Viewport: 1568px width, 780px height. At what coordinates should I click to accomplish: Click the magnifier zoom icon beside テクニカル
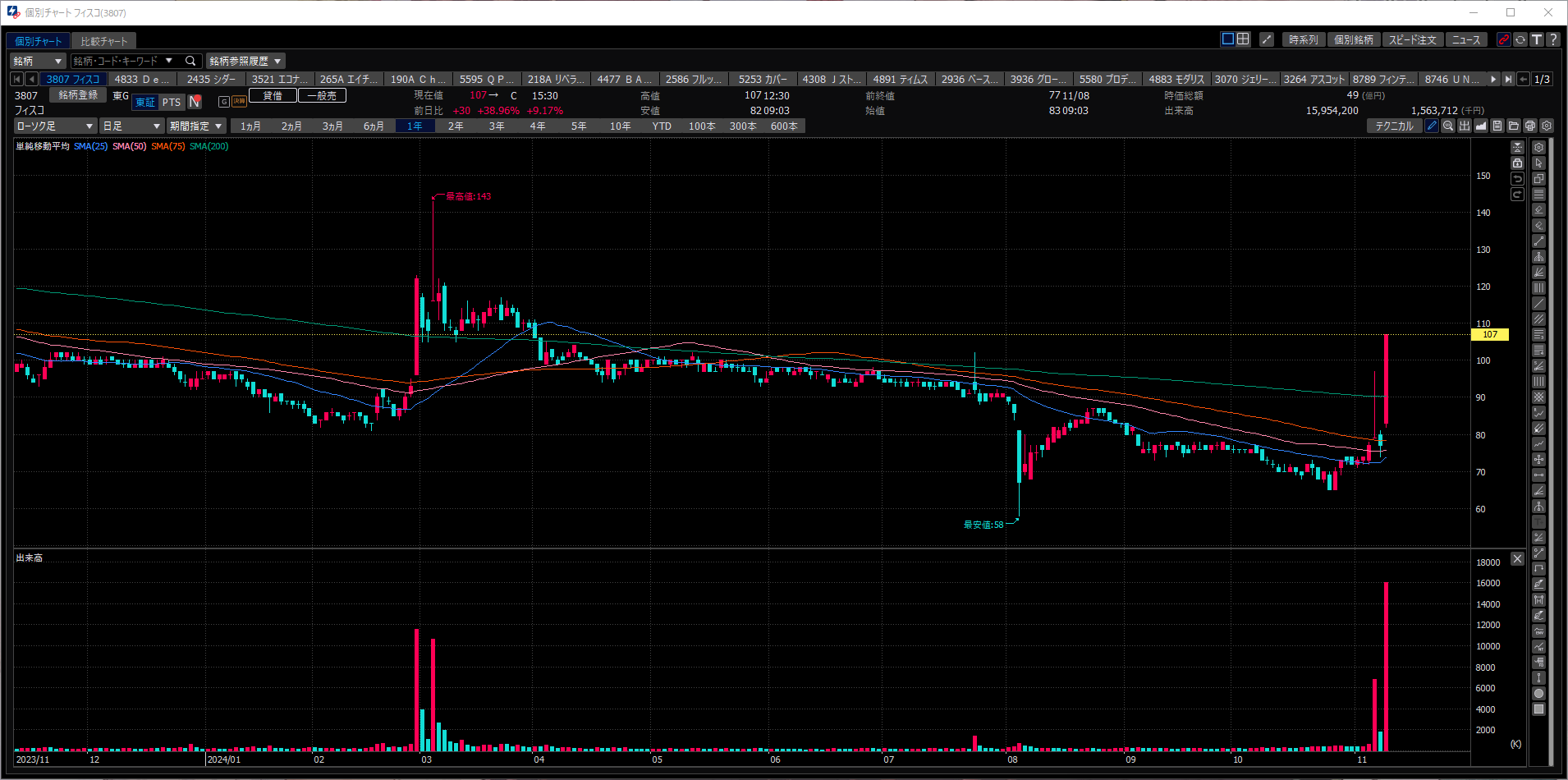point(1448,126)
